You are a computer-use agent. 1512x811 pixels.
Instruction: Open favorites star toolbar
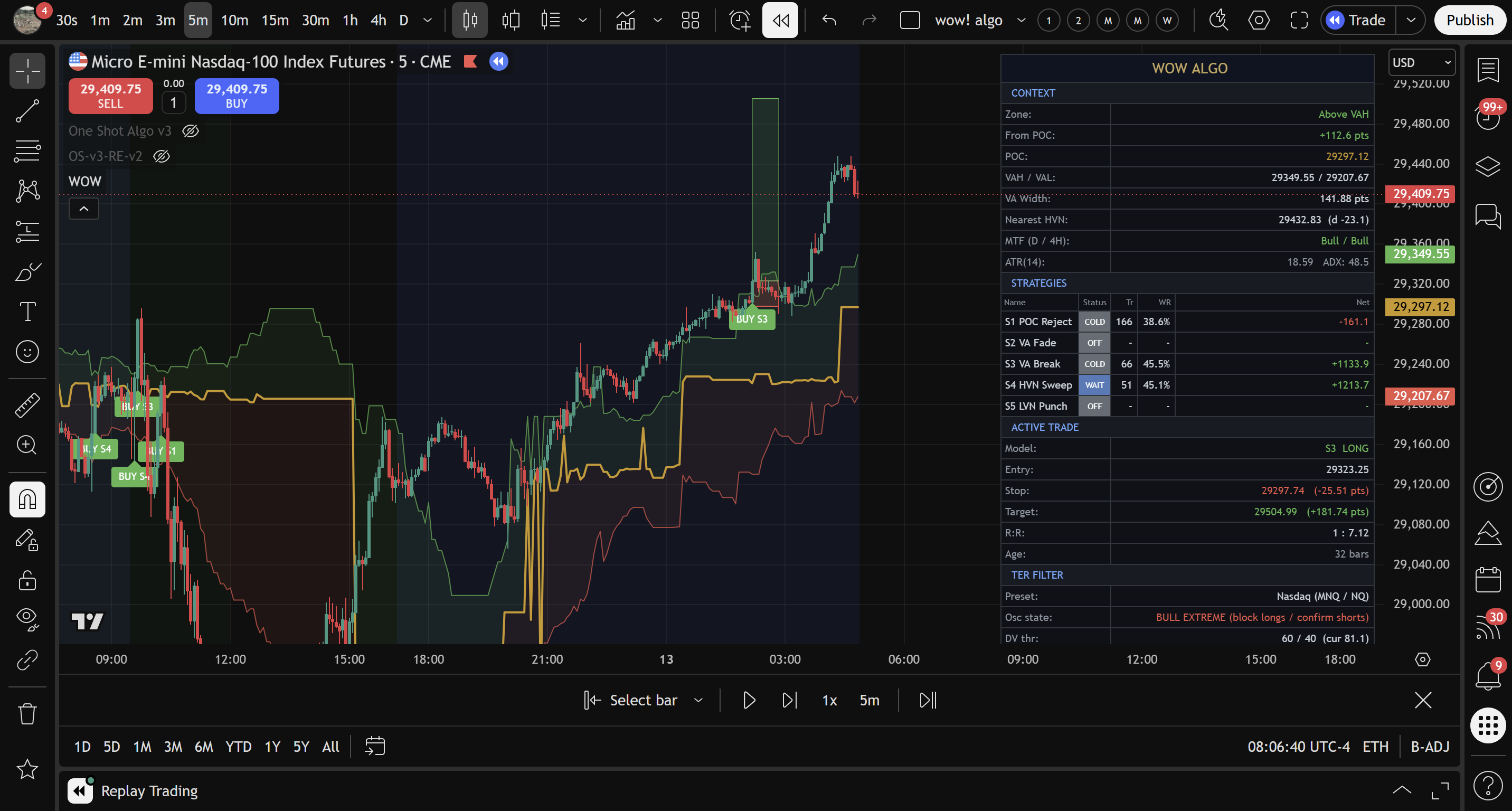click(x=27, y=769)
